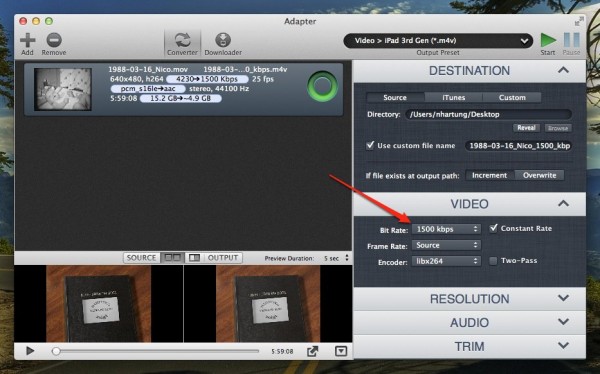The height and width of the screenshot is (374, 600).
Task: Click the 1988-03-16_Nico.mov file name
Action: (148, 70)
